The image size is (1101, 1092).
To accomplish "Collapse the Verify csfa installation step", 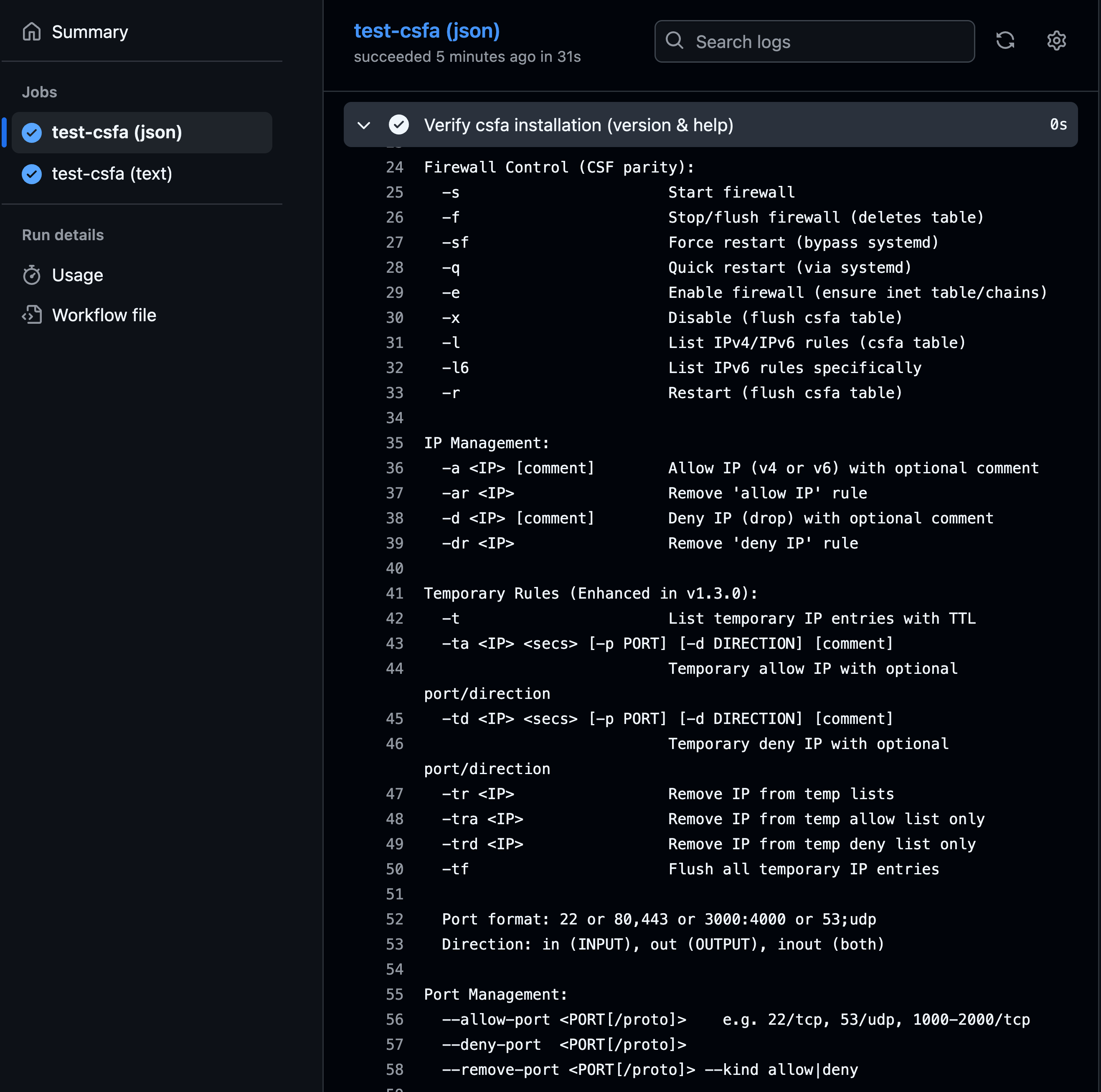I will click(x=363, y=125).
